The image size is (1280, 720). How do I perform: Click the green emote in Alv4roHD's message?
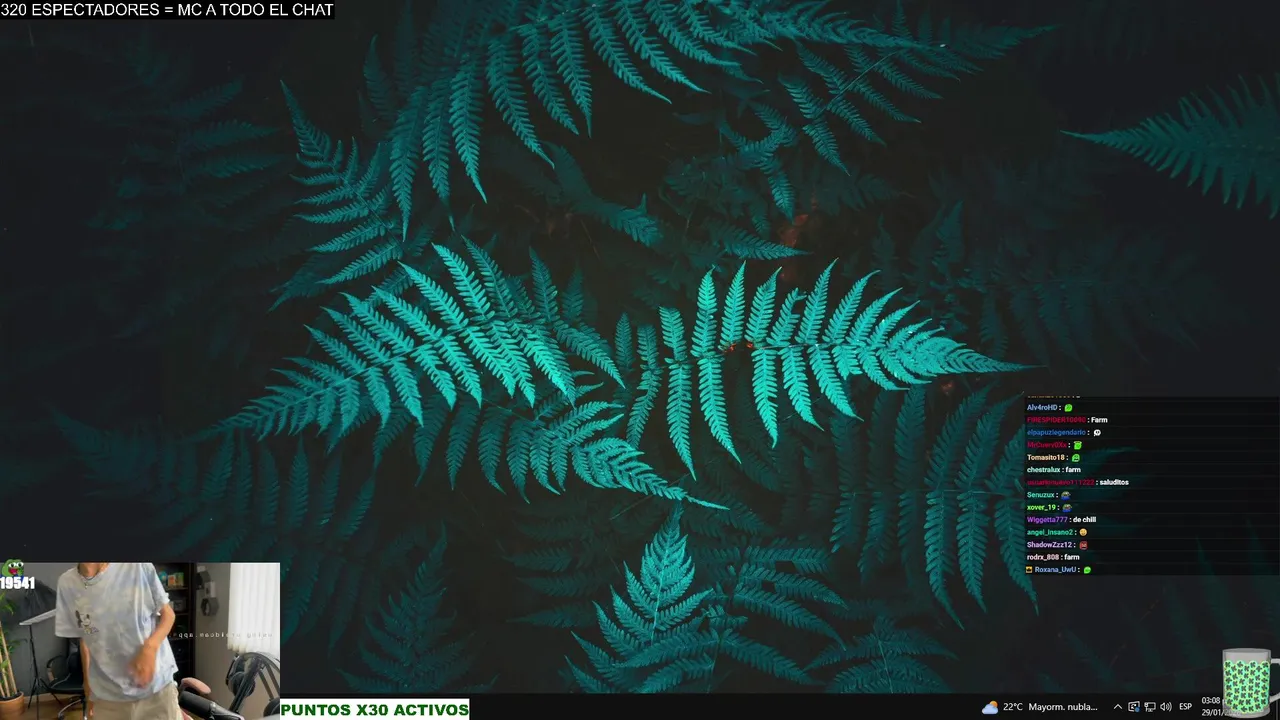[x=1068, y=408]
